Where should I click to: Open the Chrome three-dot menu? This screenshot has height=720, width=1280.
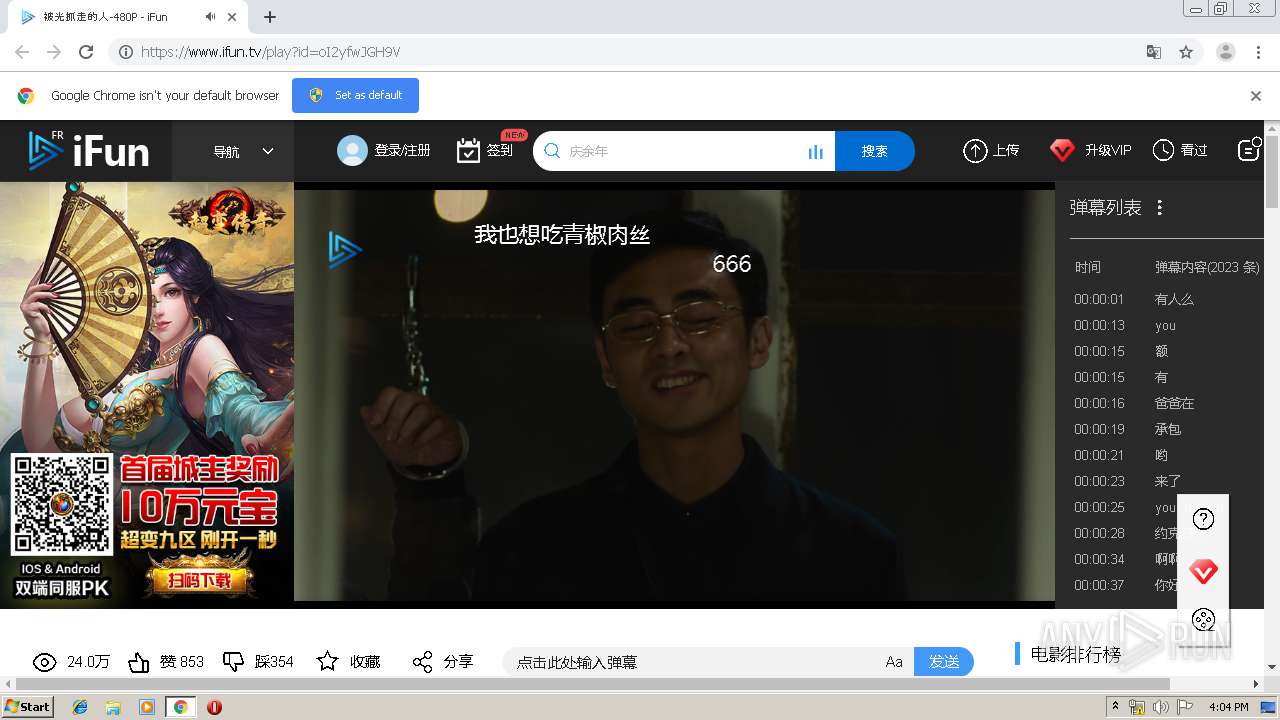1259,52
